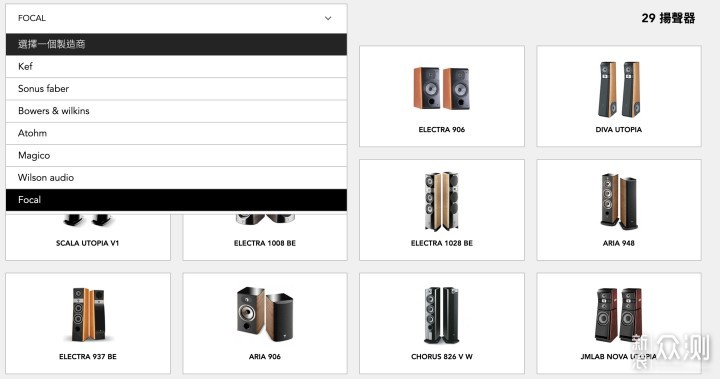Screen dimensions: 720x379
Task: Open the JMLab Nova Utopia speaker image
Action: 619,315
